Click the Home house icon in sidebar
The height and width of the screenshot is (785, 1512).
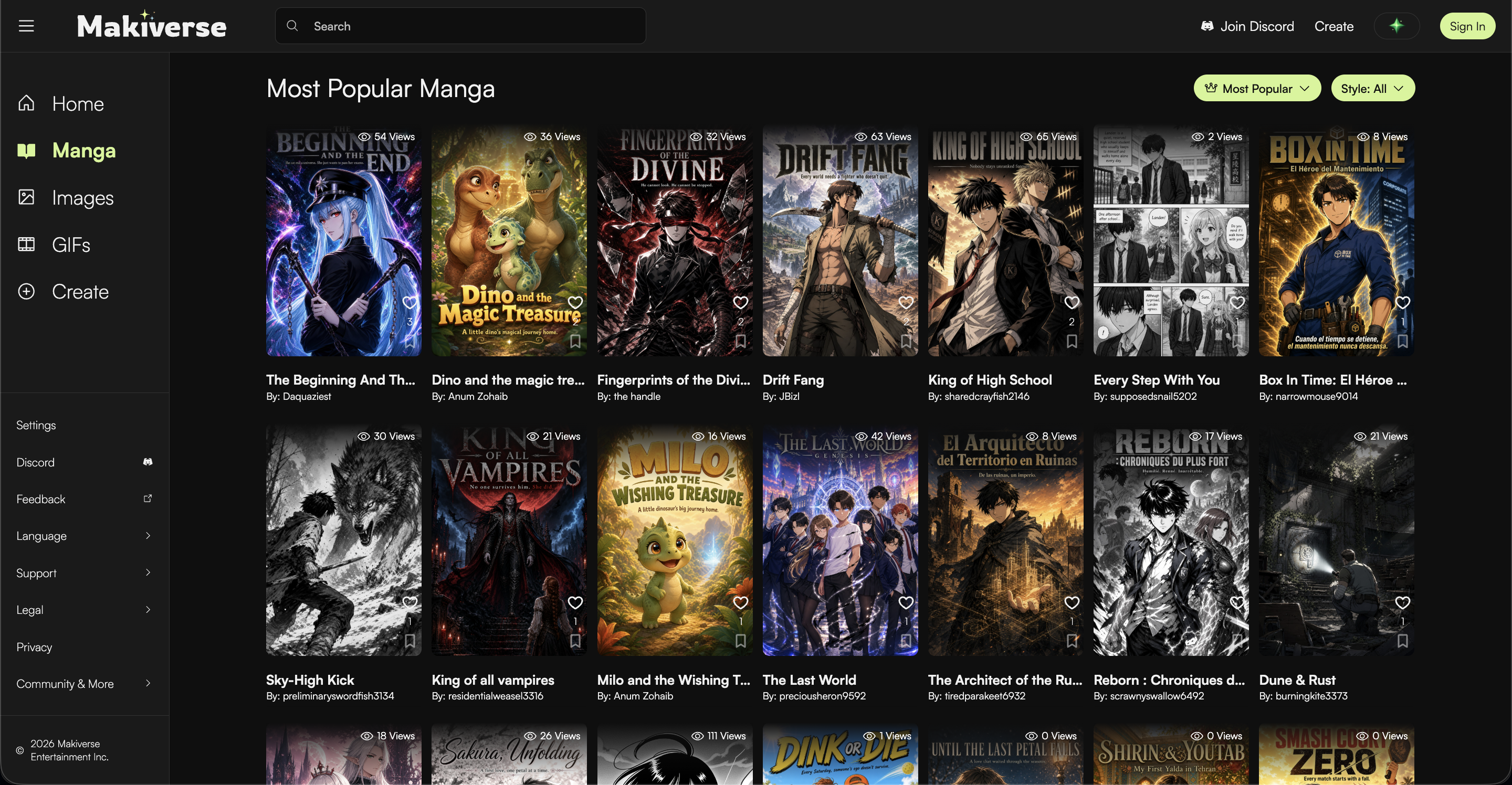(26, 103)
